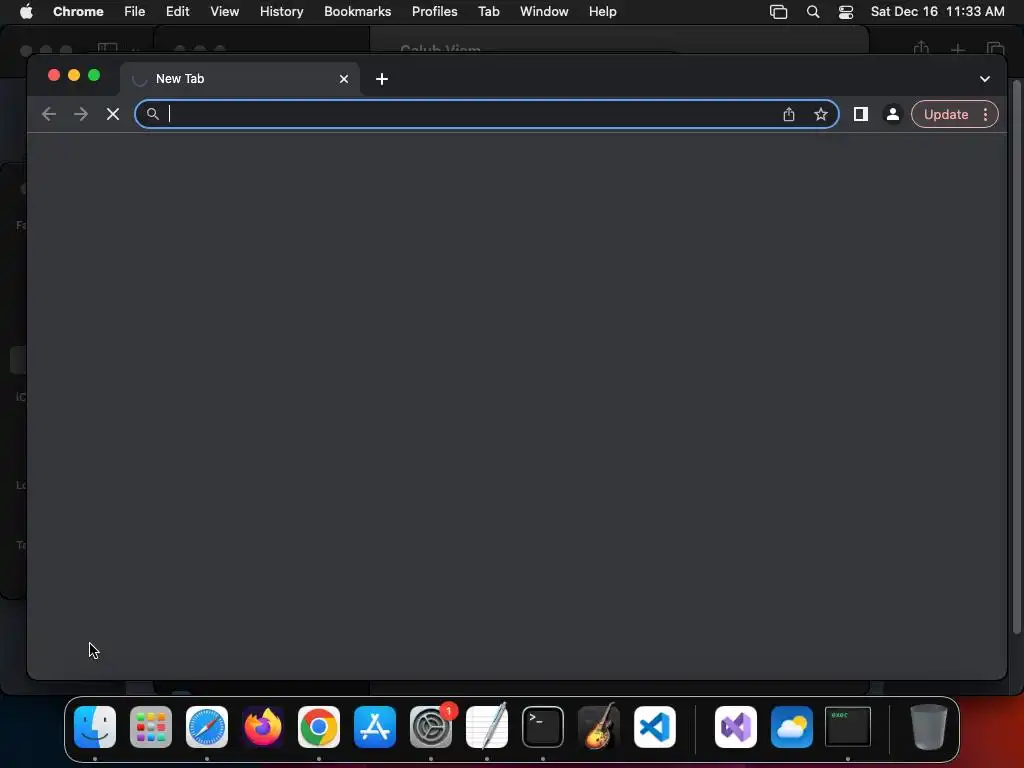Launch GarageBand from the Dock
Screen dimensions: 1024x768
(599, 727)
